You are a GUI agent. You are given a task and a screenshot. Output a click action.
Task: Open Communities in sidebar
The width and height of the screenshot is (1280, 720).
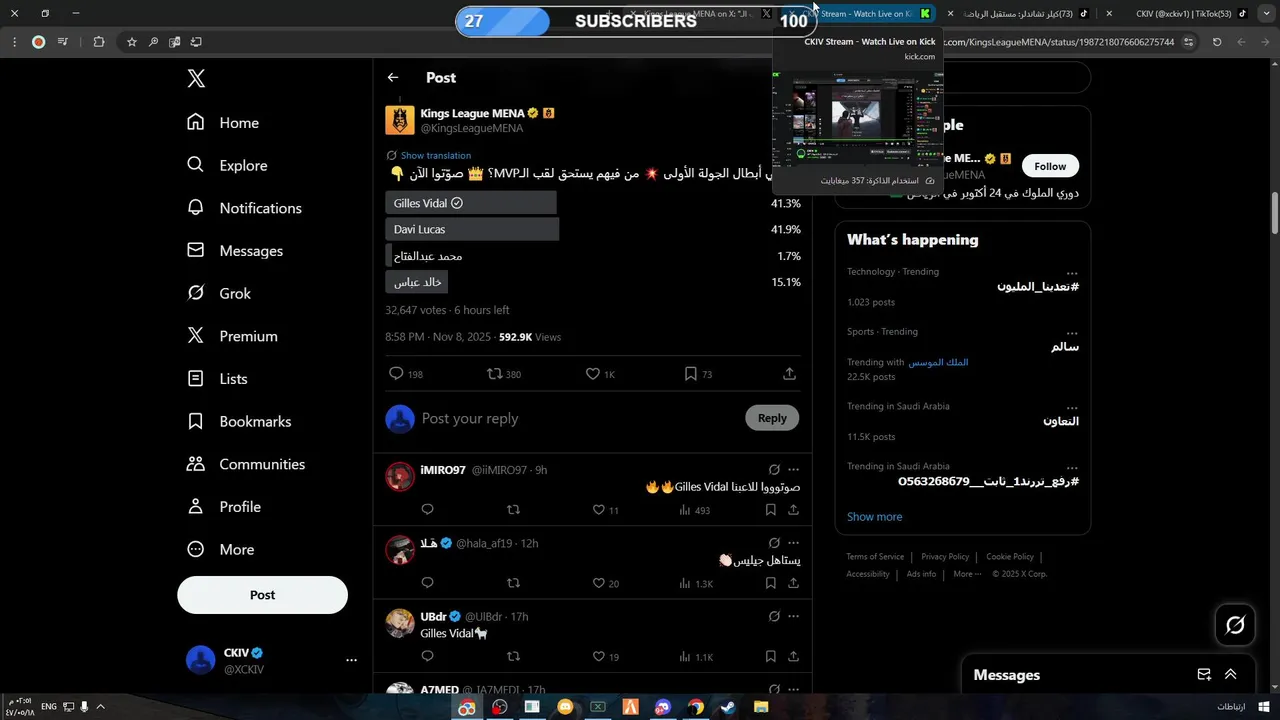tap(247, 464)
